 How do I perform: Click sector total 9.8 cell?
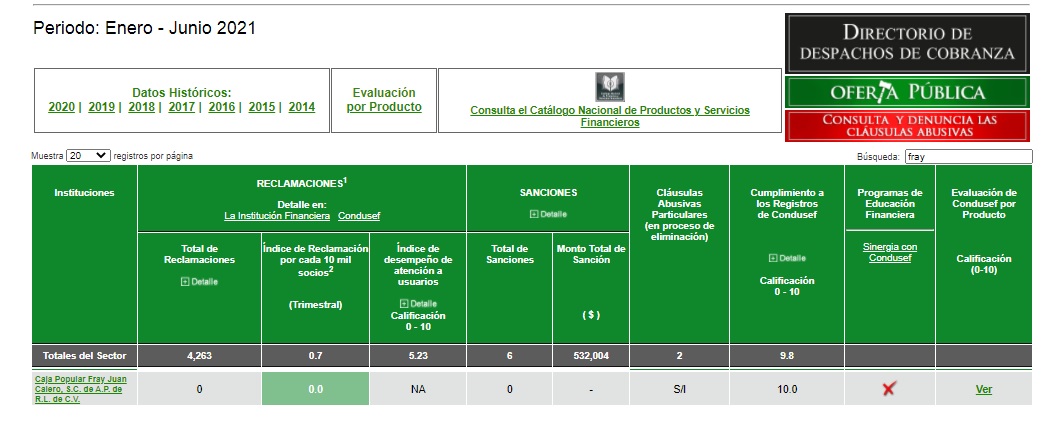point(787,355)
